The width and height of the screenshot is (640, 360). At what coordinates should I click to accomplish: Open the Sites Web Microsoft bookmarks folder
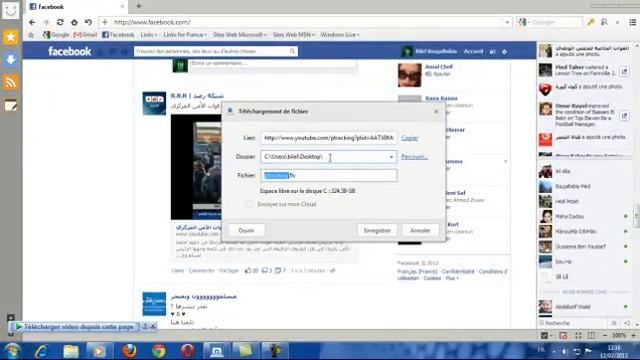(240, 35)
